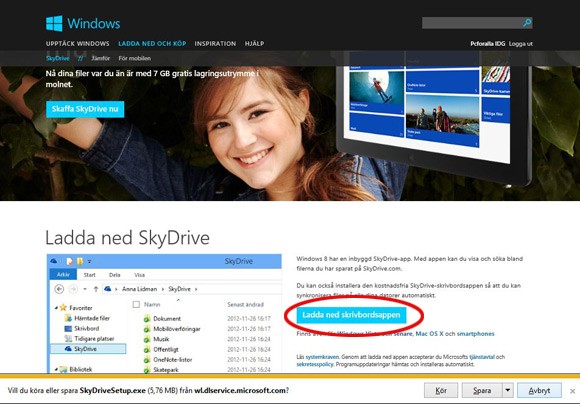Click SkyDrive in the address breadcrumb

179,289
